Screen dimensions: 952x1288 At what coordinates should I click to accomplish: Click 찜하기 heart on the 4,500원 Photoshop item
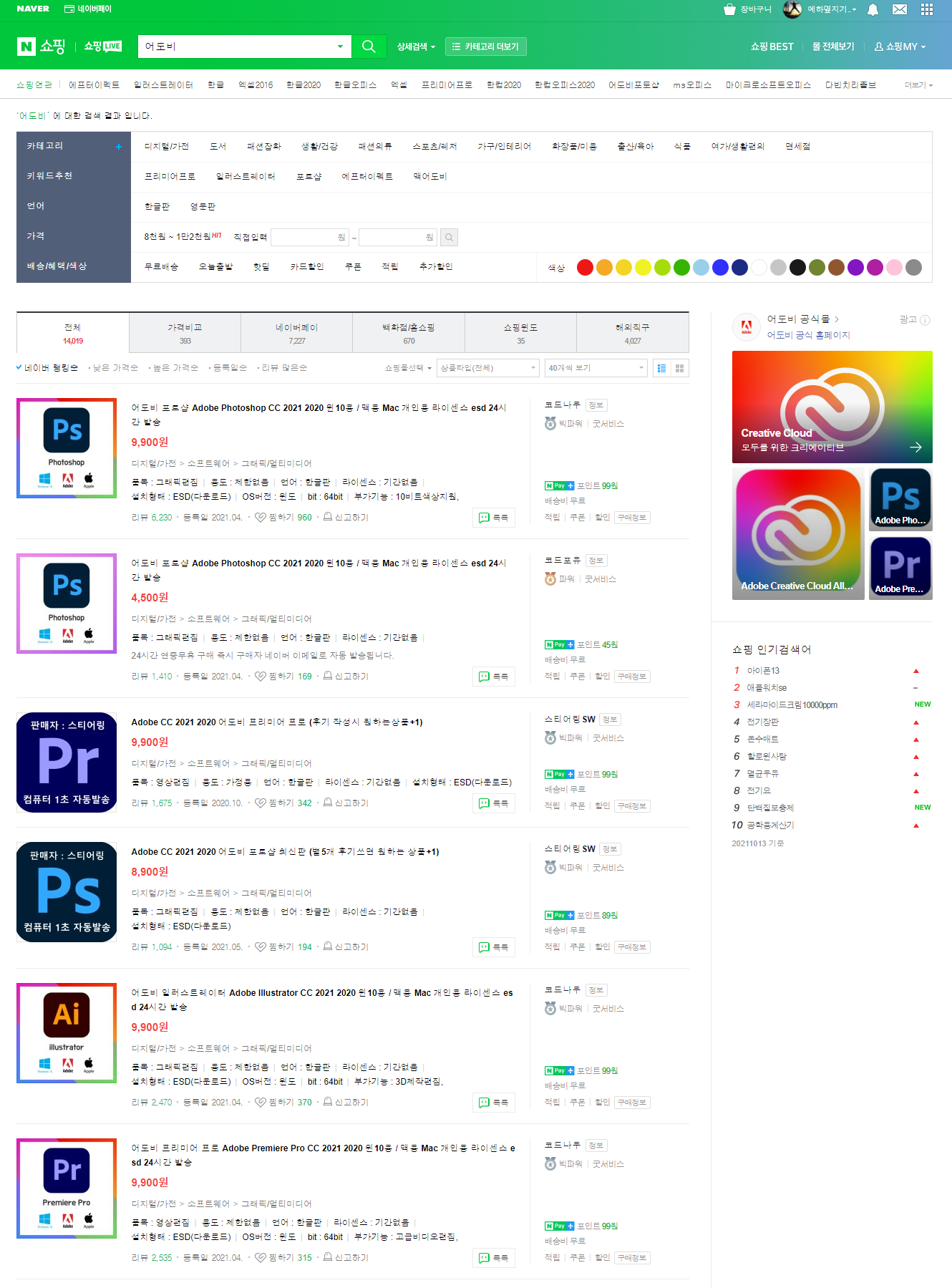tap(261, 676)
